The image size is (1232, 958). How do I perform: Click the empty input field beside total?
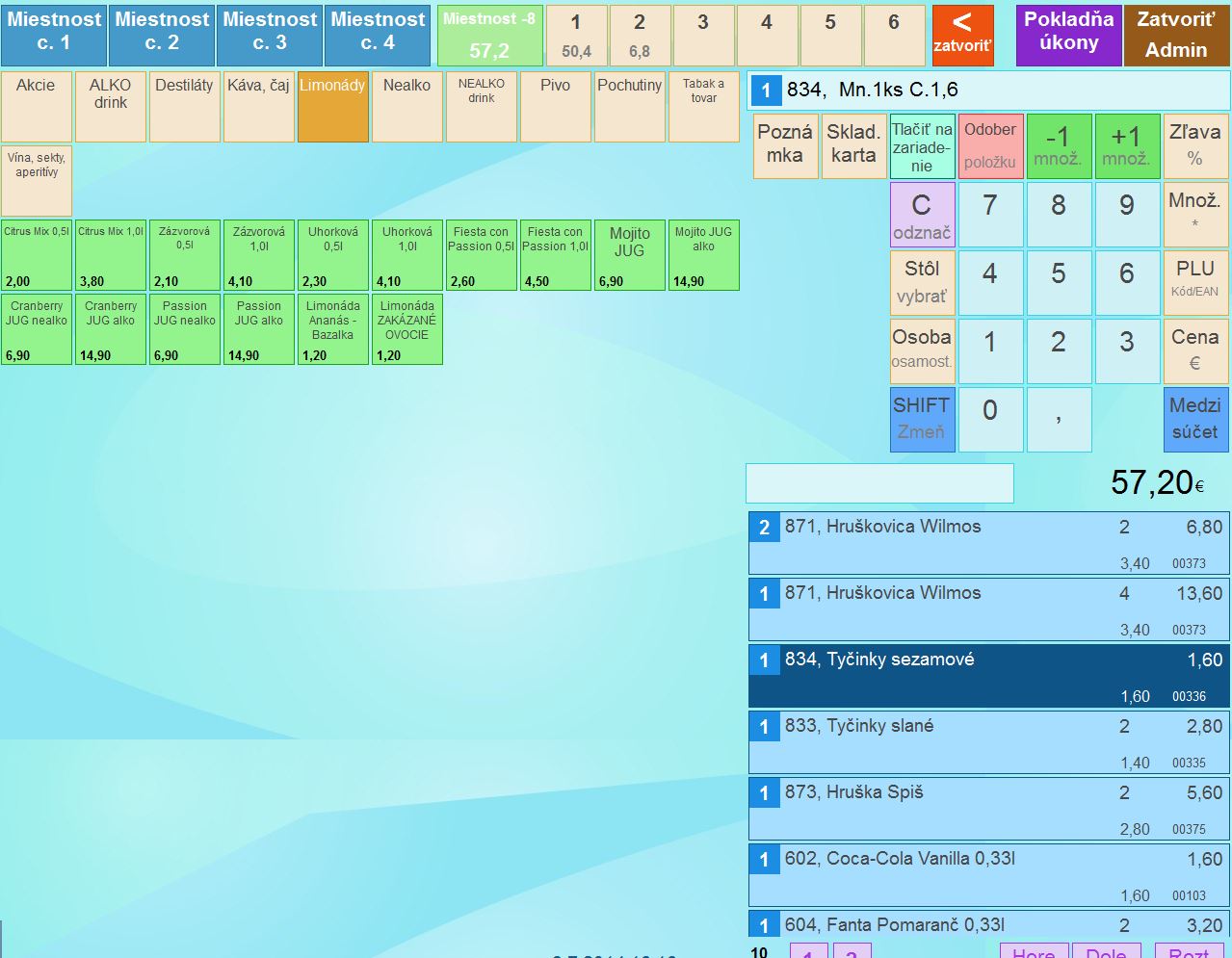879,483
